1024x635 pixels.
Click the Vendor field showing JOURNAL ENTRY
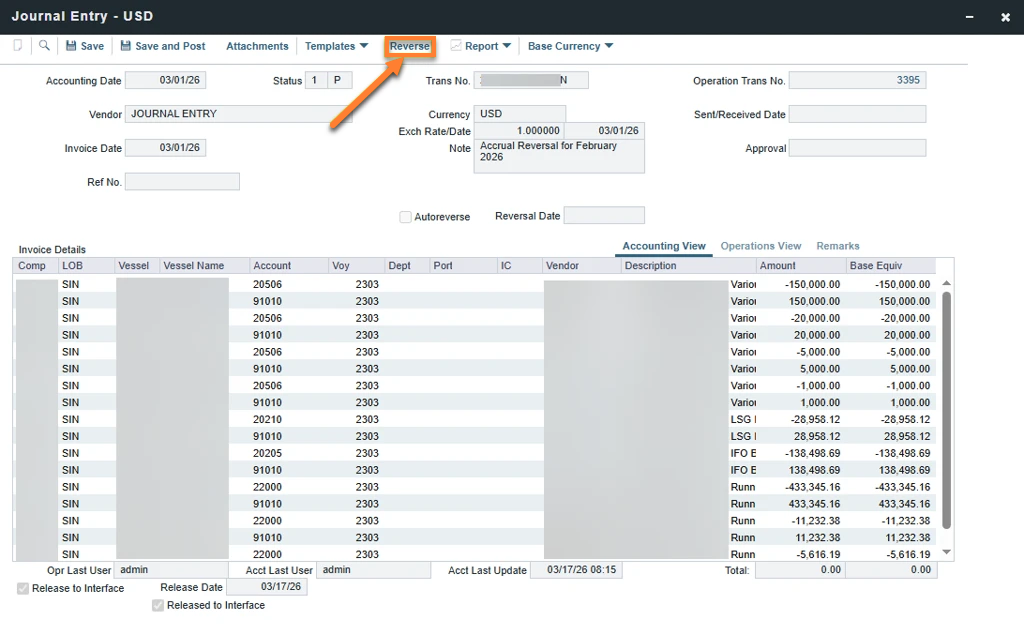(x=238, y=114)
